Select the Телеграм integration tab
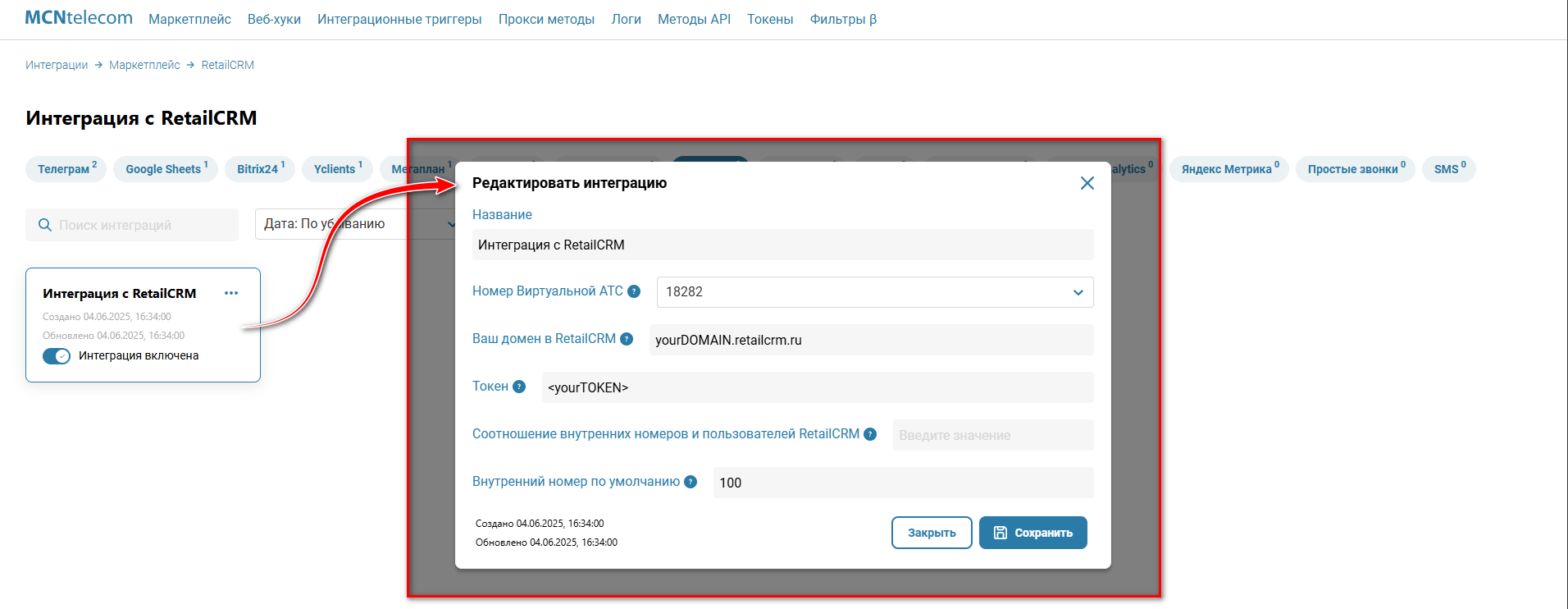 66,169
